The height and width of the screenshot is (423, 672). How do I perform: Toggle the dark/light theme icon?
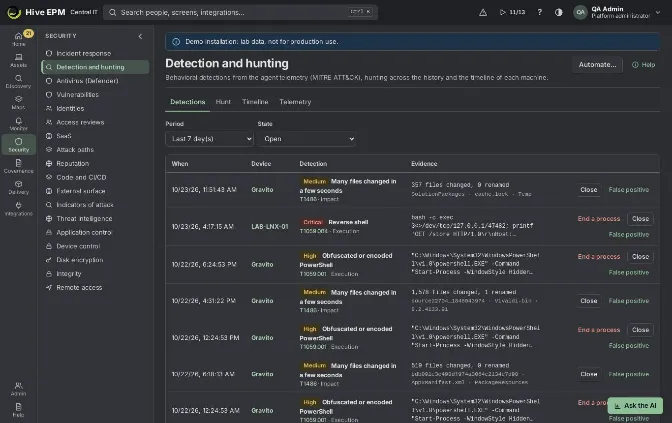558,12
